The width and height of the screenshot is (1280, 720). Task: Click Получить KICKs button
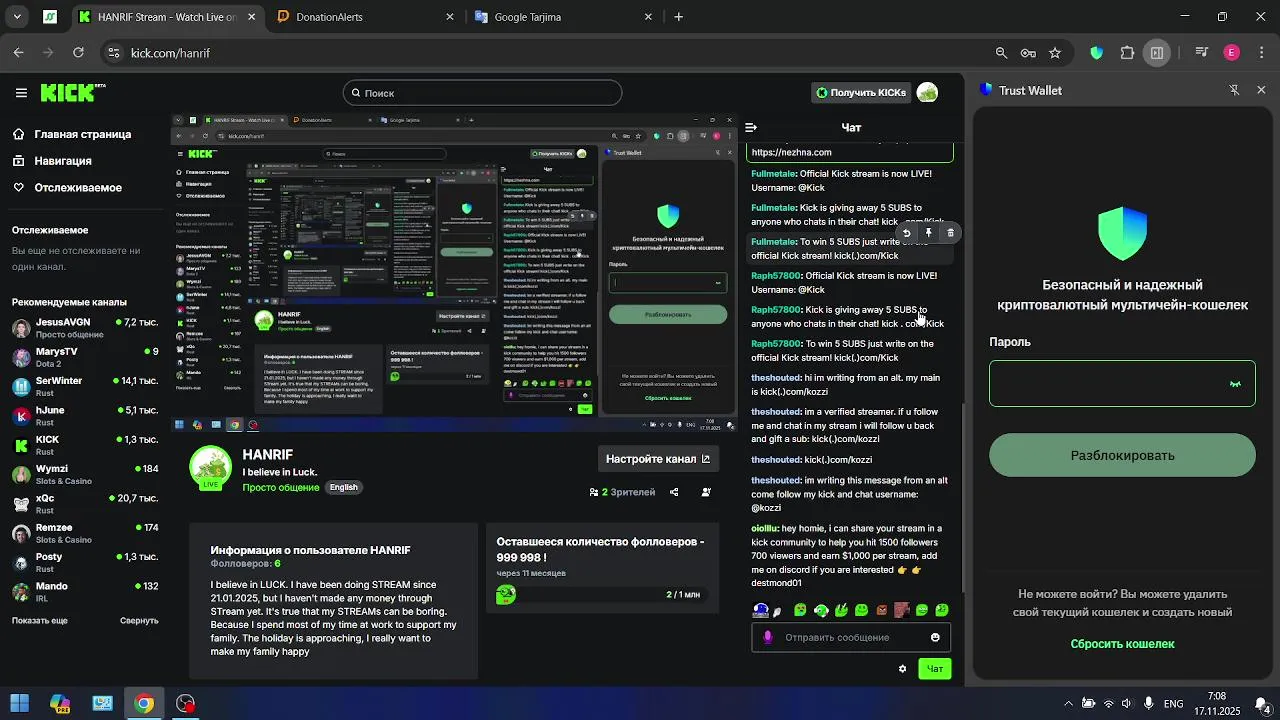point(861,93)
